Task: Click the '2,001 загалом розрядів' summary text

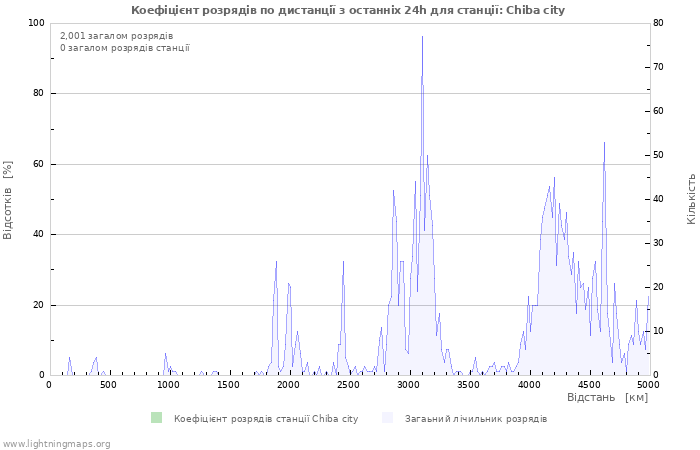Action: (x=116, y=36)
